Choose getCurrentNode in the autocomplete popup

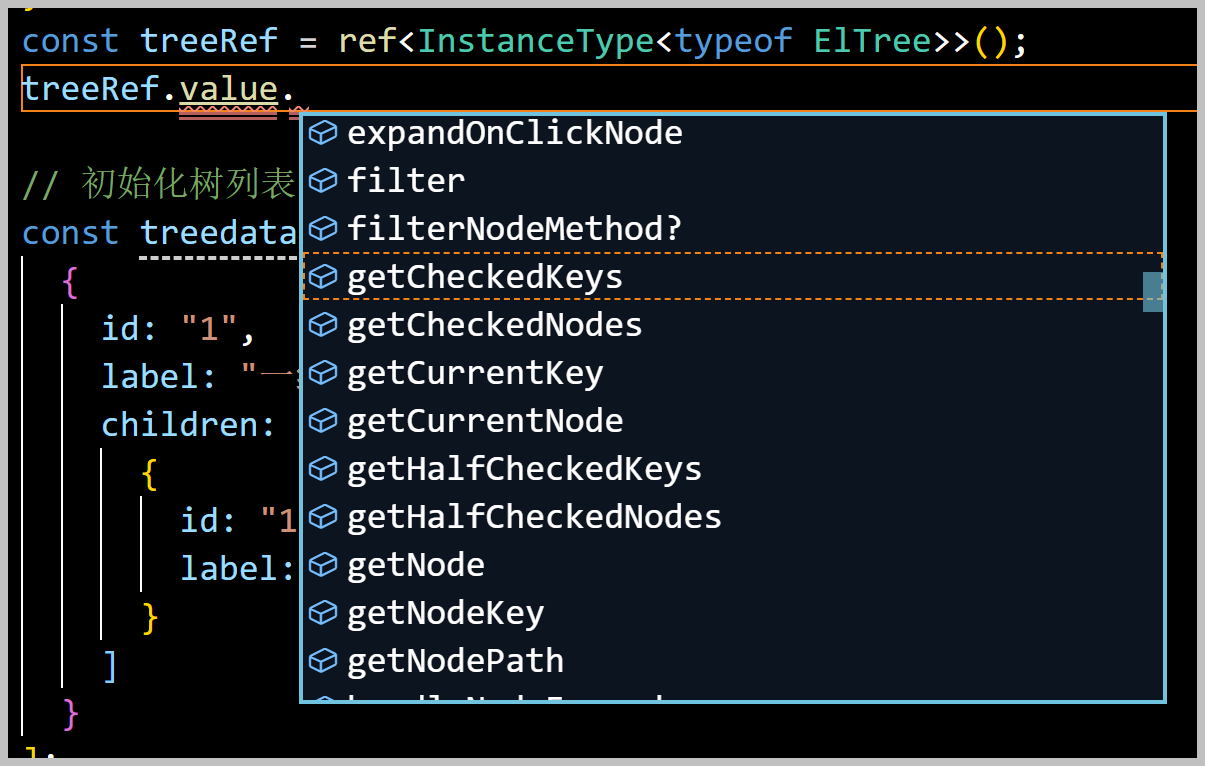pos(733,420)
